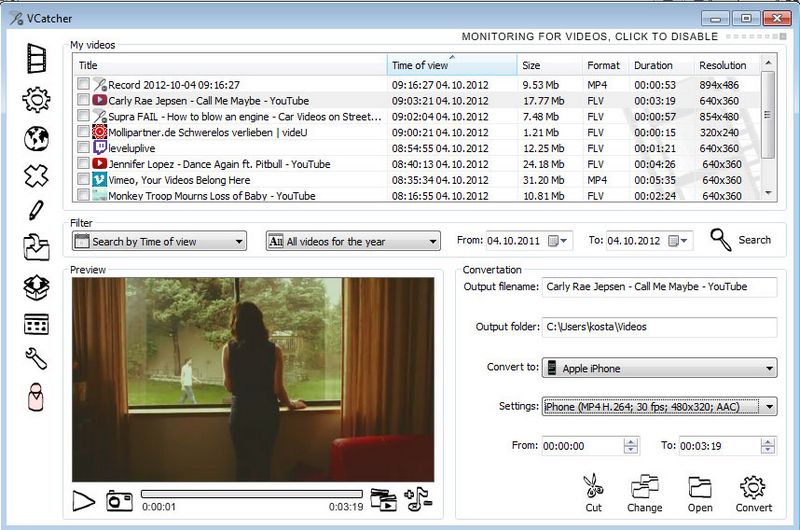Viewport: 800px width, 530px height.
Task: Tick the Supra FAIL video checkbox
Action: pos(83,115)
